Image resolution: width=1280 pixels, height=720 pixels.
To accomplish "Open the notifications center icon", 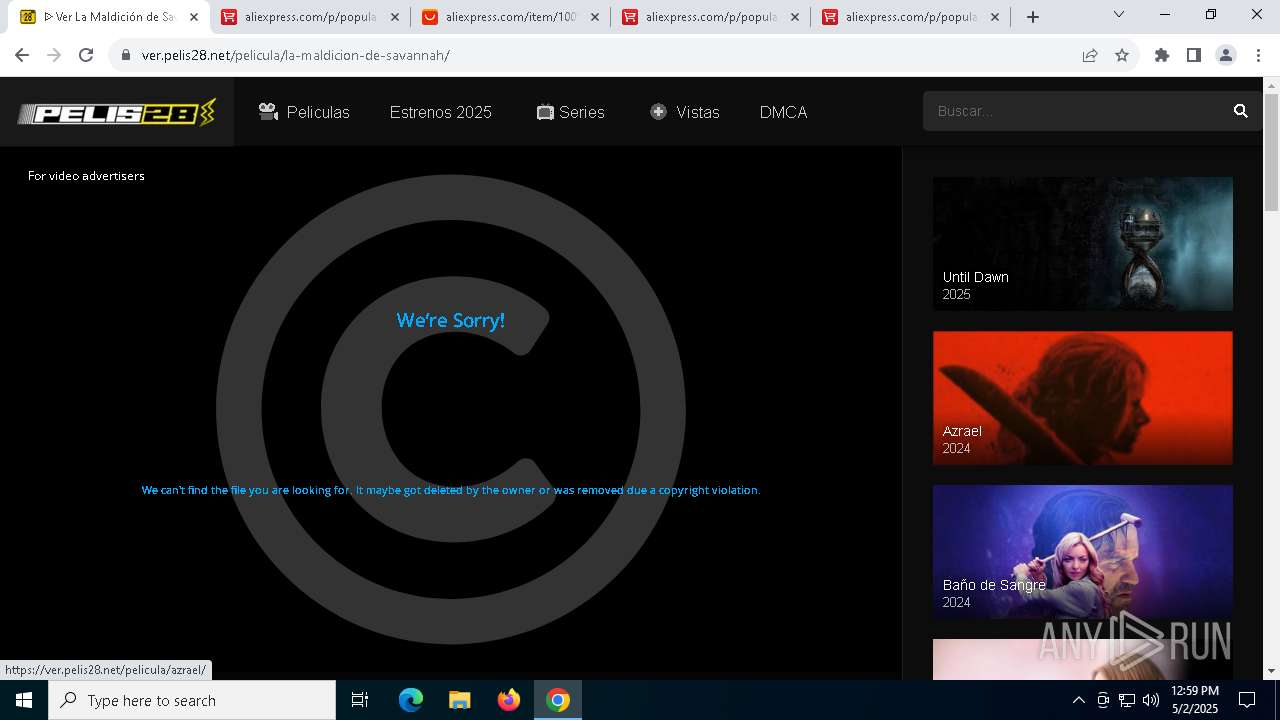I will [1247, 700].
